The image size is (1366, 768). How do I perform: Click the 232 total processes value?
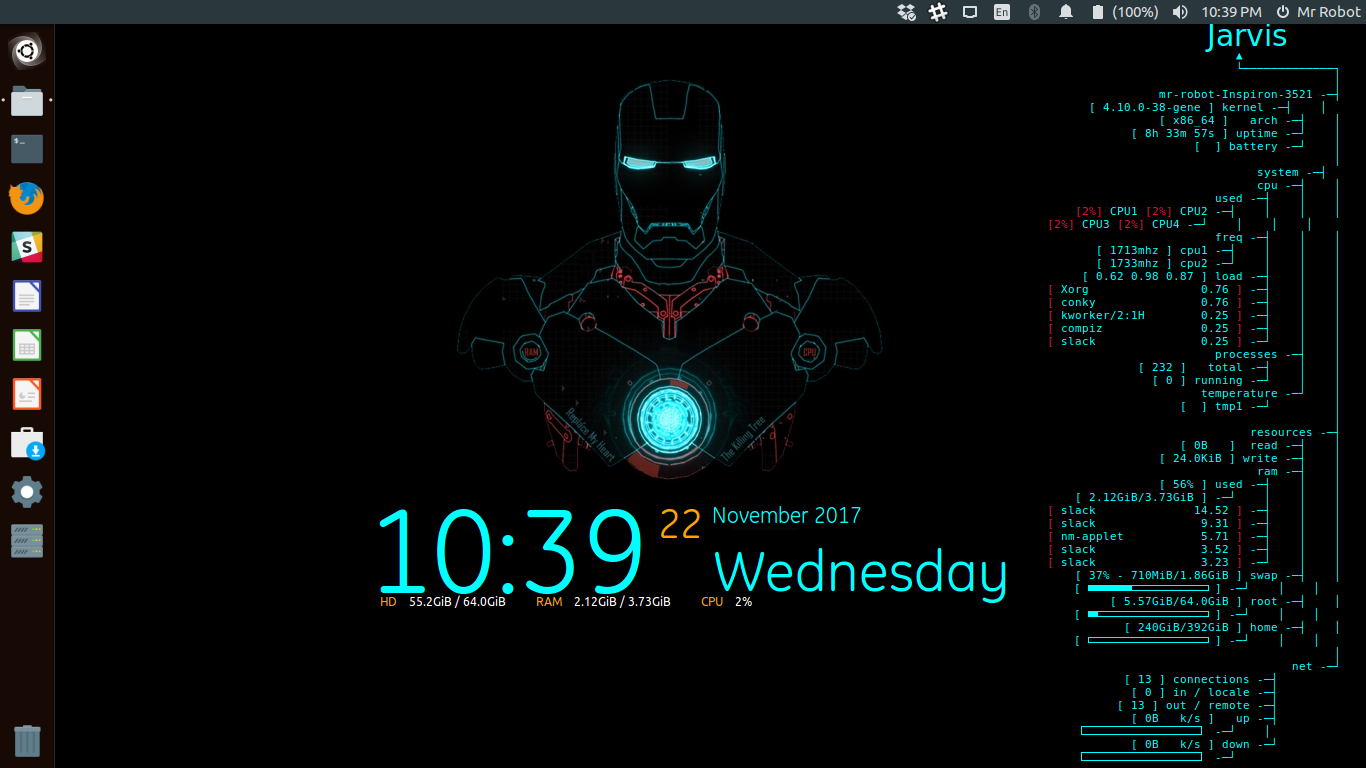point(1162,367)
